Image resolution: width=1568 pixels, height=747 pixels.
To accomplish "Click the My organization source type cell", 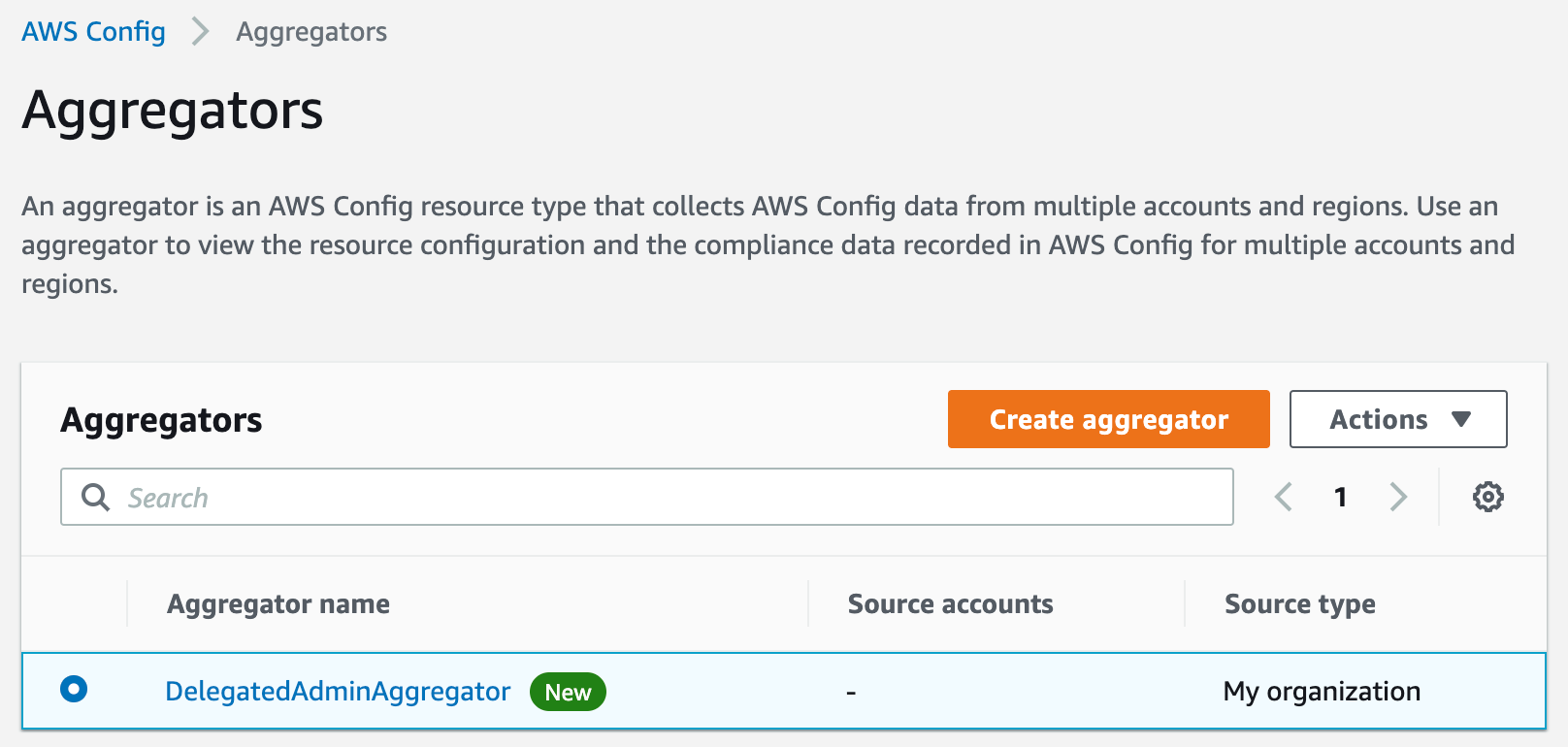I will (1322, 691).
